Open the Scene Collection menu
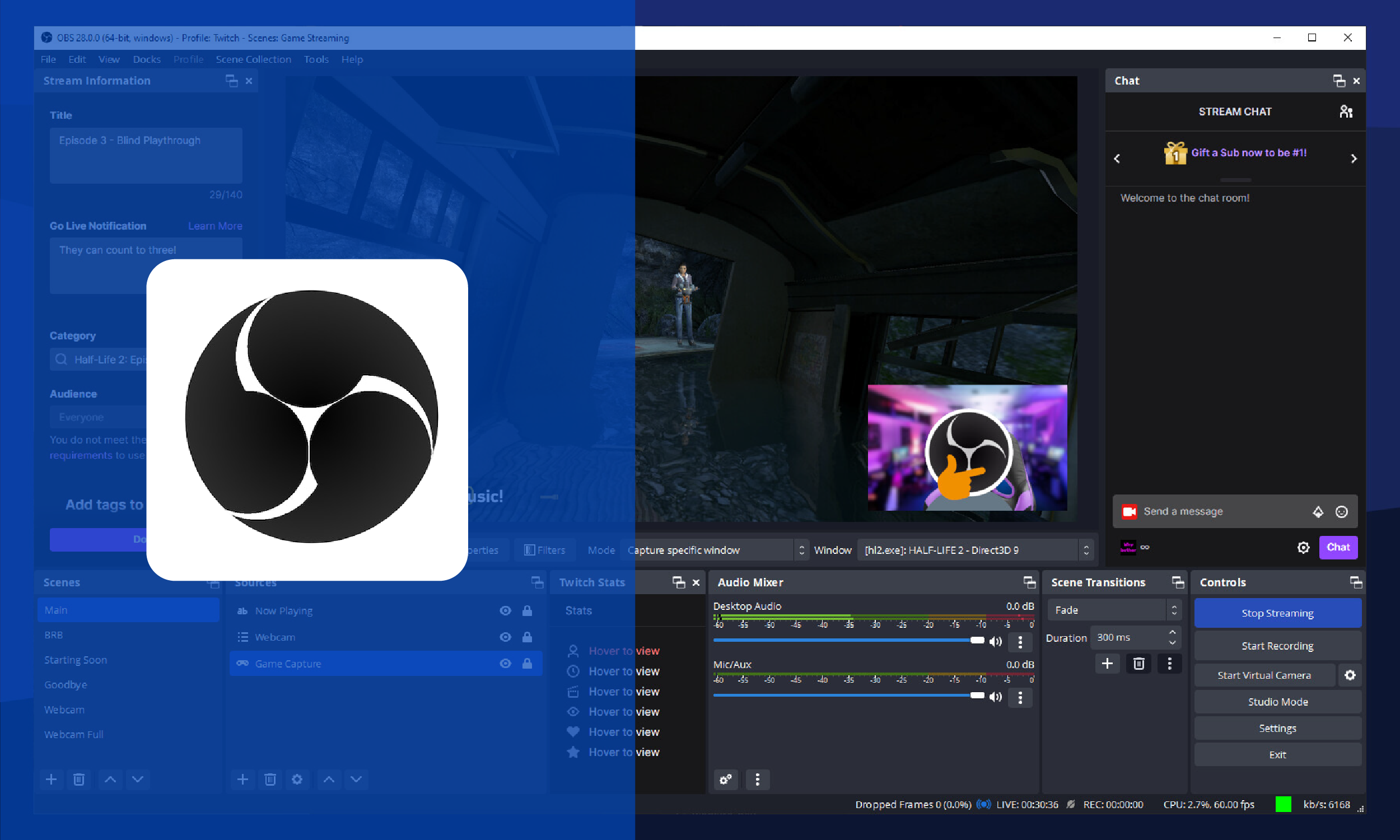 point(253,59)
